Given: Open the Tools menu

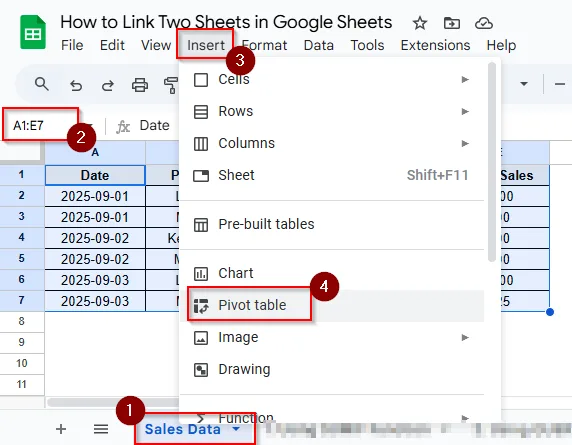Looking at the screenshot, I should tap(367, 45).
